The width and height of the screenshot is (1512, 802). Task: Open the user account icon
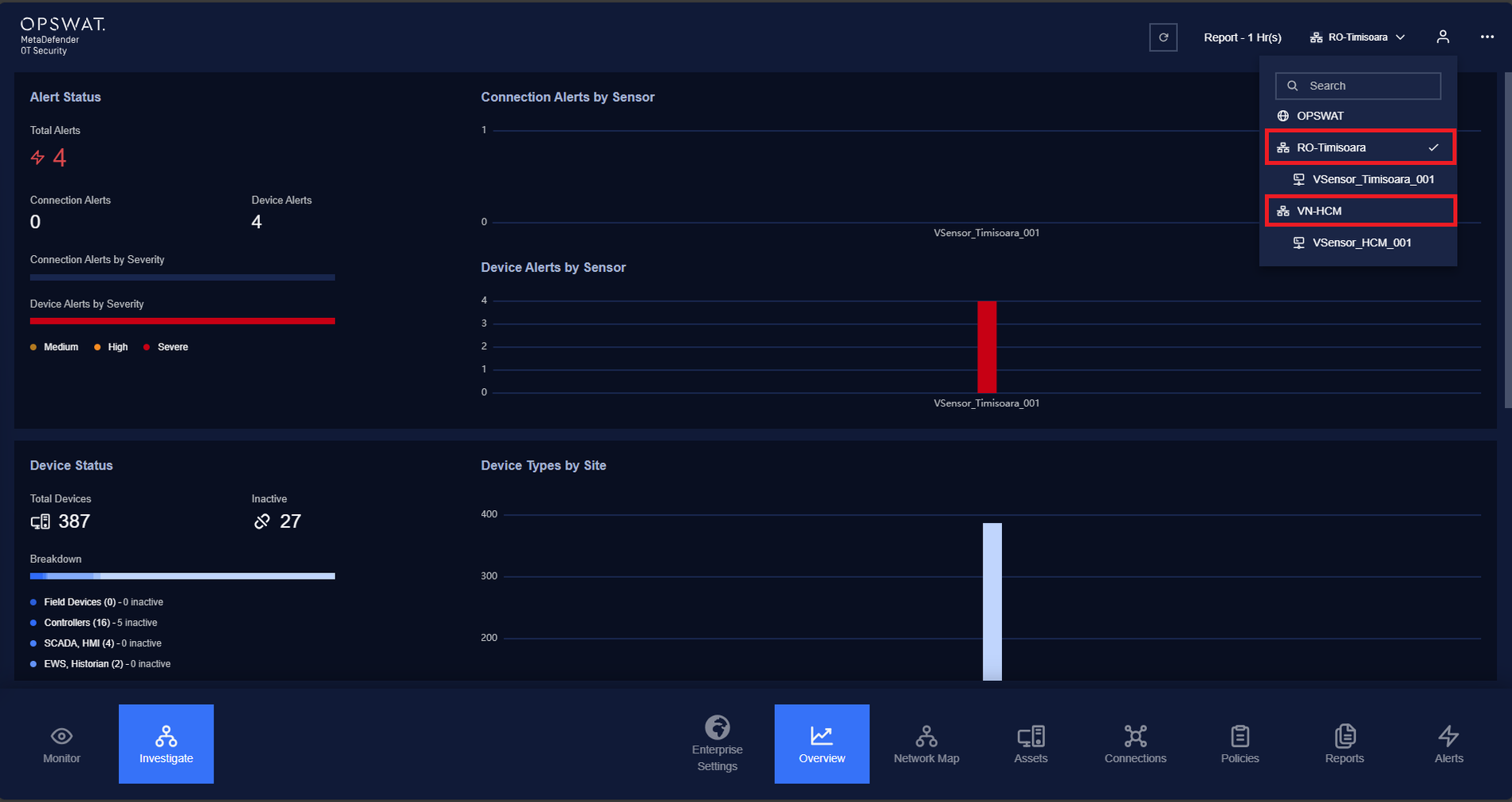(x=1443, y=37)
